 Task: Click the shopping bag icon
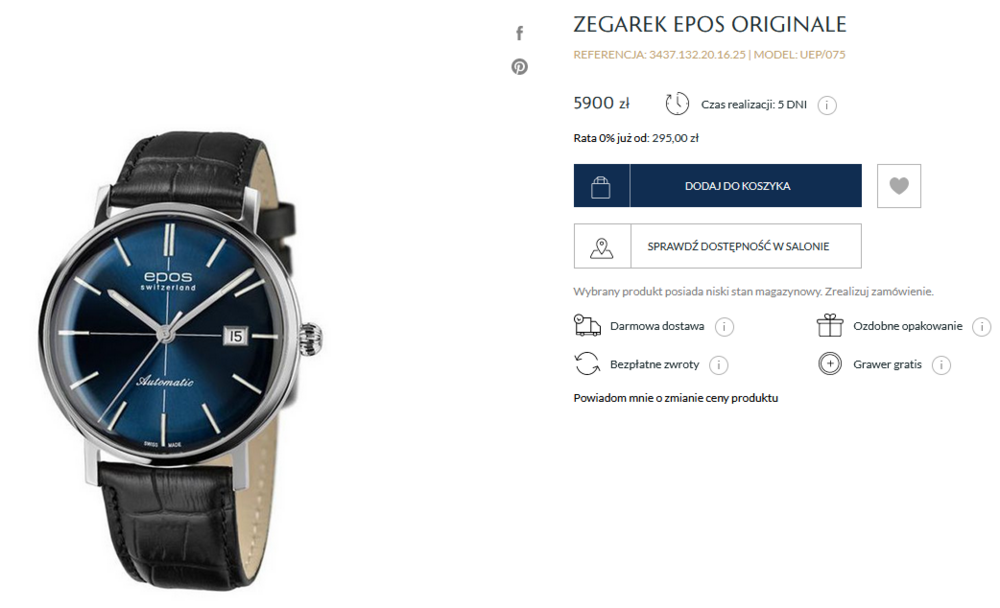point(601,186)
